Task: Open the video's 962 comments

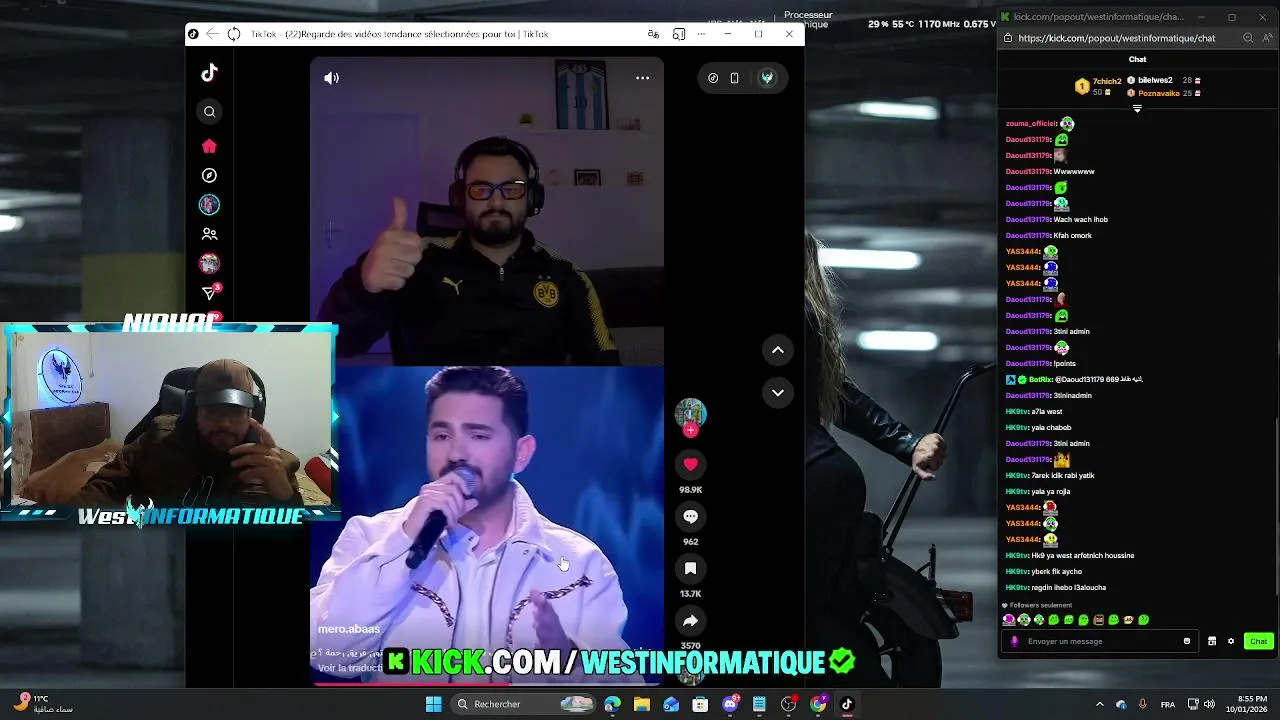Action: (690, 516)
